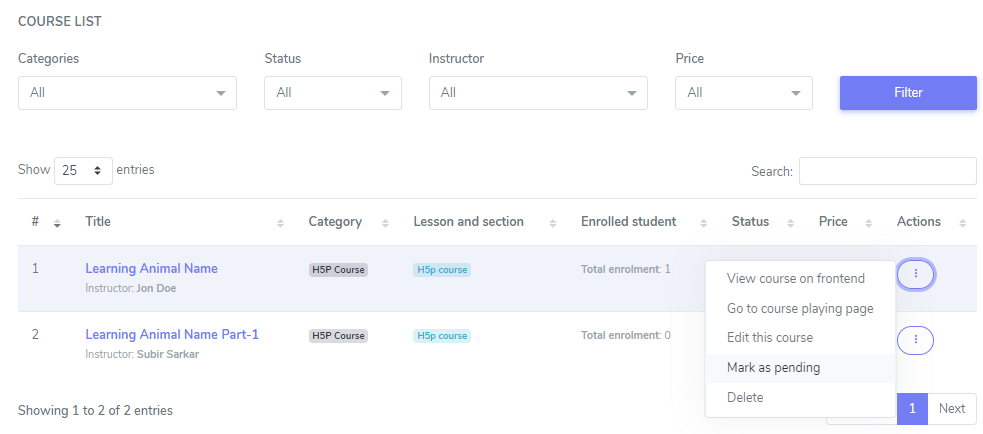This screenshot has width=983, height=434.
Task: Sort courses by Title column
Action: (x=280, y=223)
